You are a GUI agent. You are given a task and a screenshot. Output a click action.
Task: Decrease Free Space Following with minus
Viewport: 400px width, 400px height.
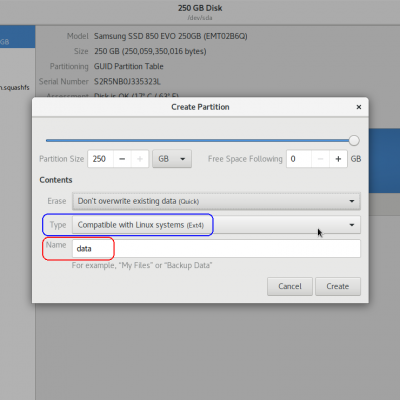pyautogui.click(x=320, y=159)
